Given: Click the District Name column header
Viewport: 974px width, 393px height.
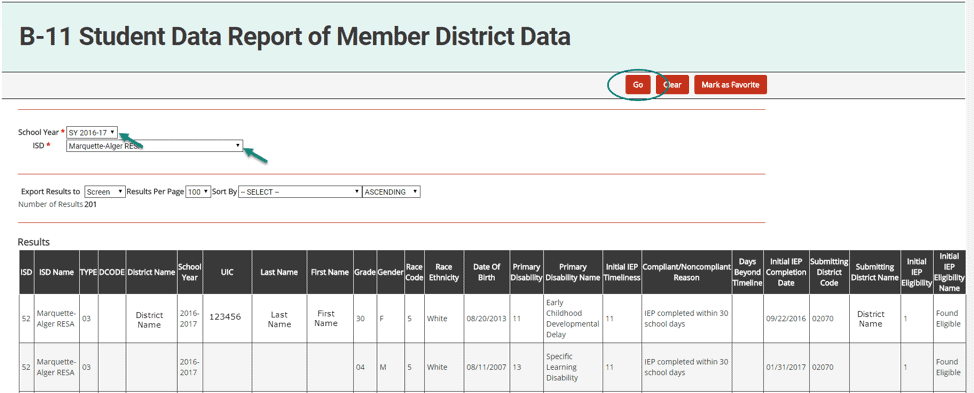Looking at the screenshot, I should click(152, 272).
